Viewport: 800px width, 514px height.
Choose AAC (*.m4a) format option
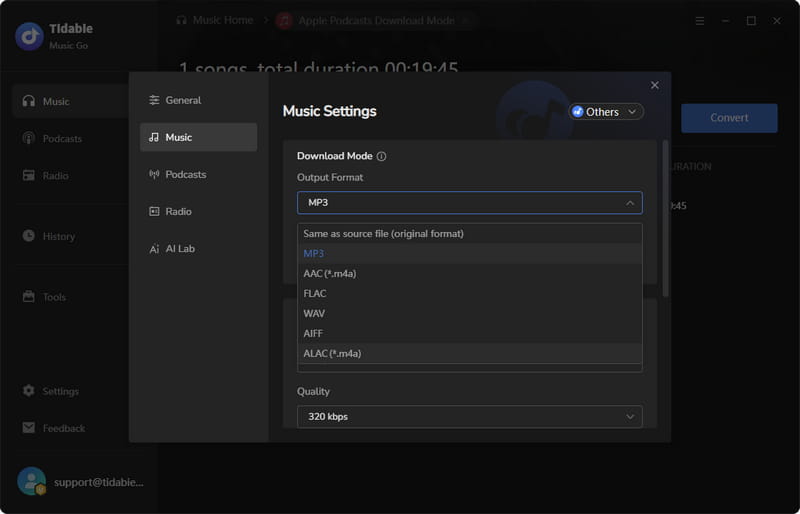(x=469, y=274)
